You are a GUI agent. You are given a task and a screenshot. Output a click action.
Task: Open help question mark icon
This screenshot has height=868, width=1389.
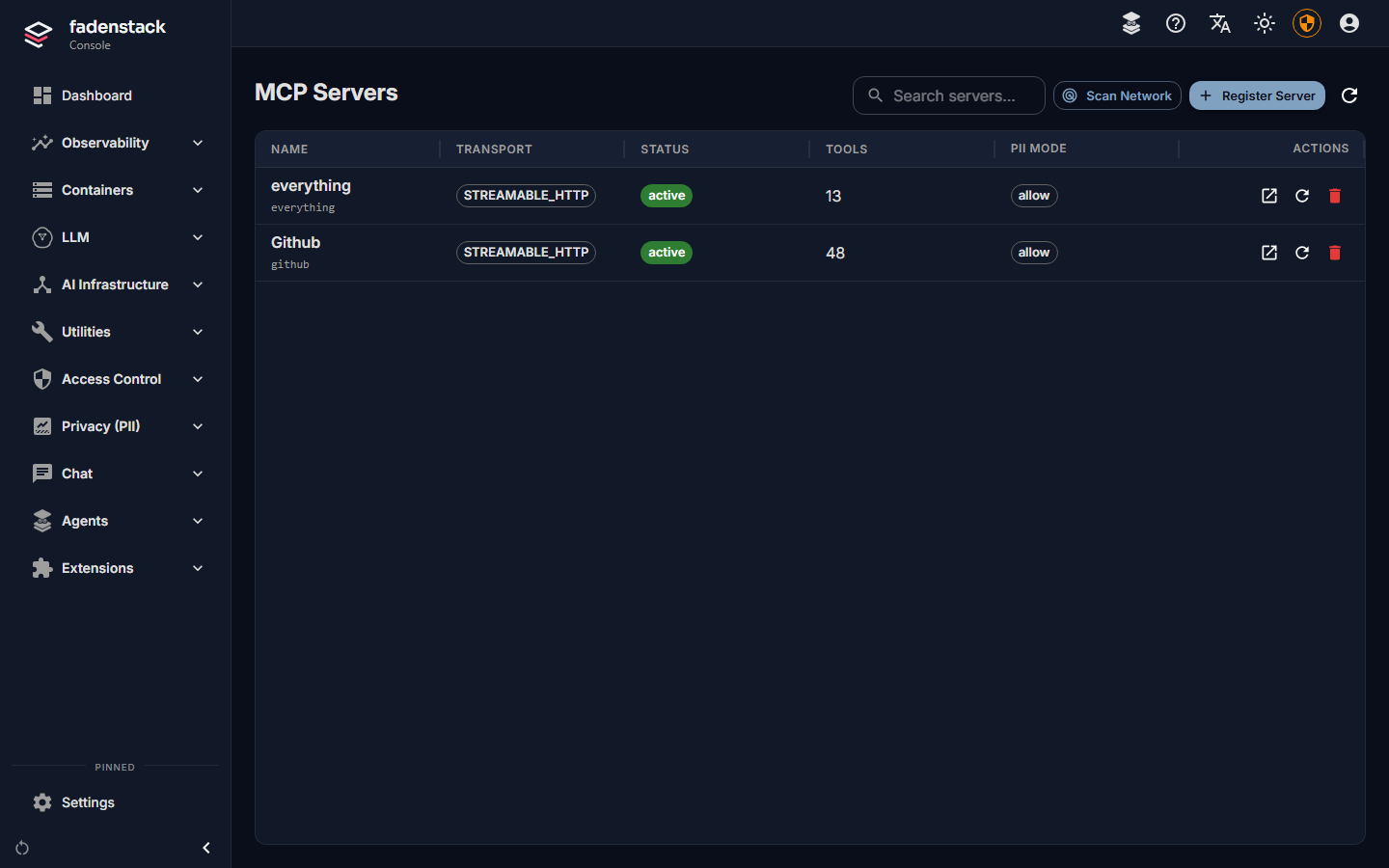1176,23
